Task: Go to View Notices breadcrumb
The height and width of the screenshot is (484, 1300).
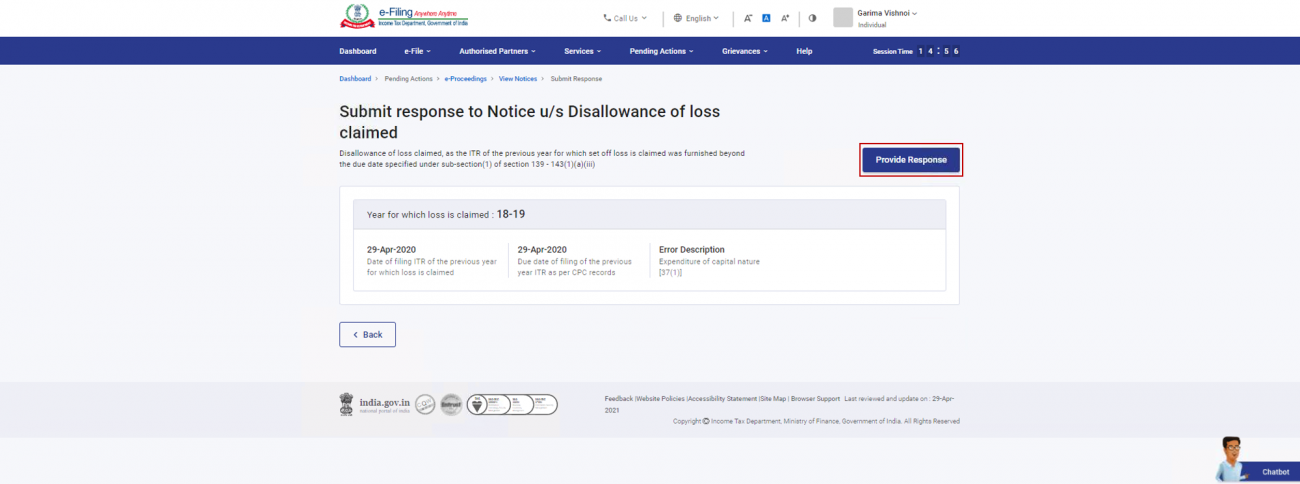Action: point(518,79)
